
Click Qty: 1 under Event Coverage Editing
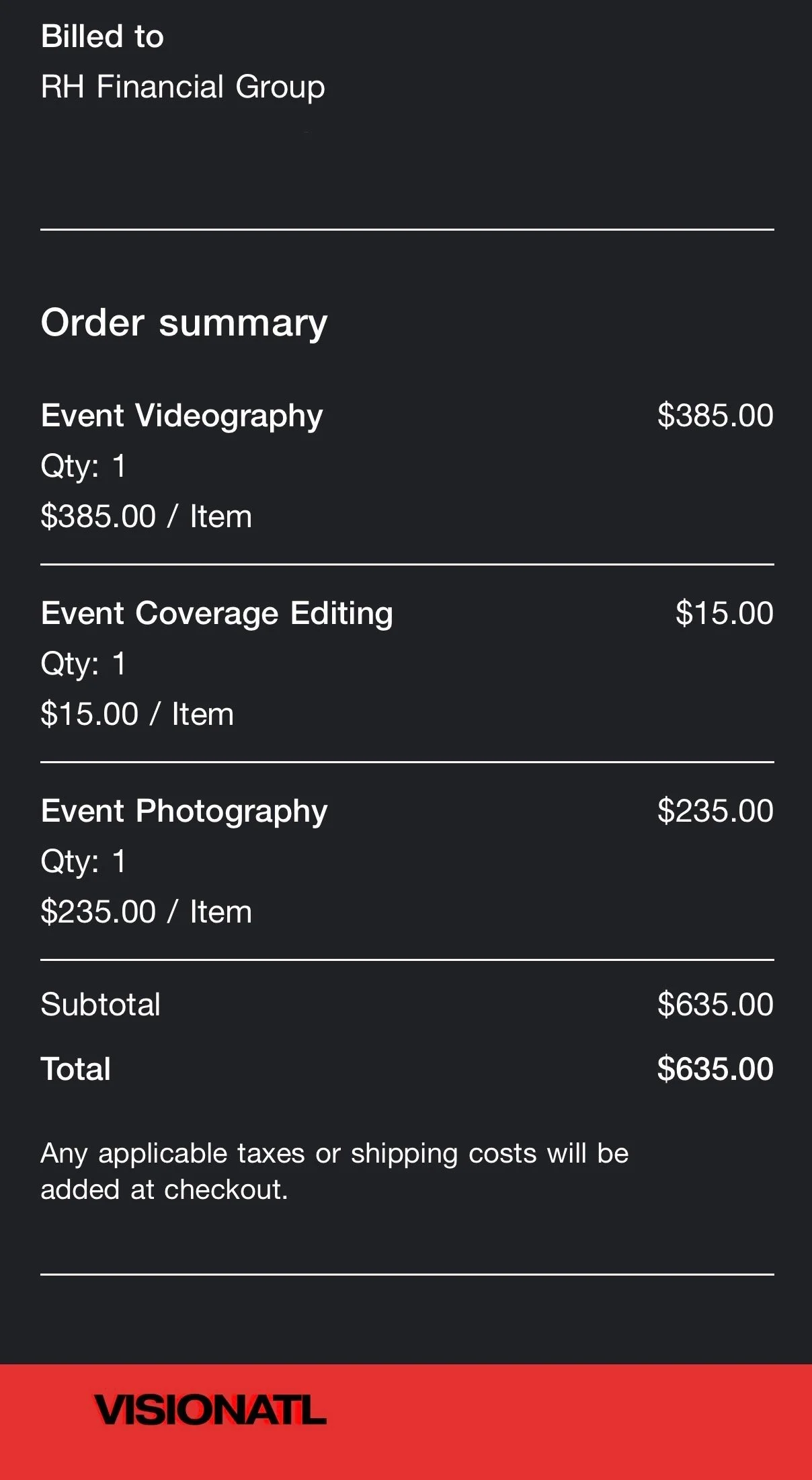click(x=83, y=664)
